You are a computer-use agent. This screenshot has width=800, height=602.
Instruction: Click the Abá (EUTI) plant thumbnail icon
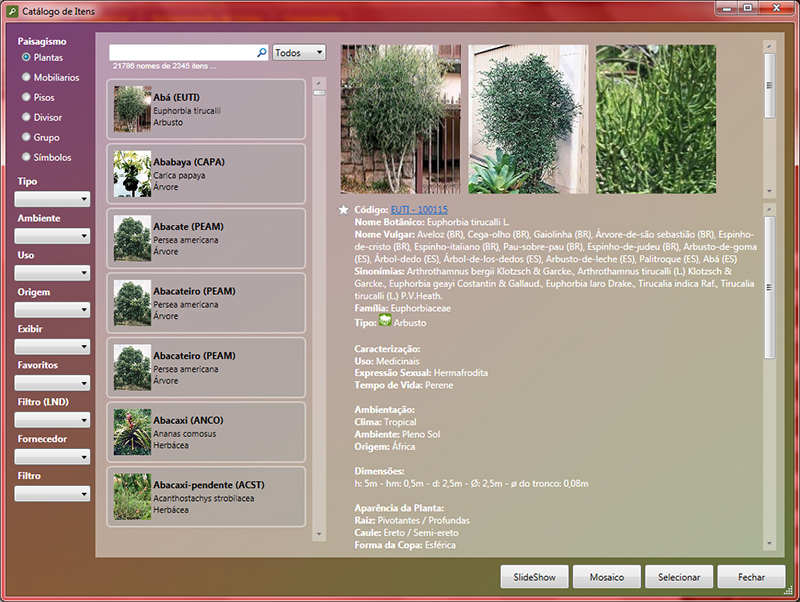click(x=132, y=109)
